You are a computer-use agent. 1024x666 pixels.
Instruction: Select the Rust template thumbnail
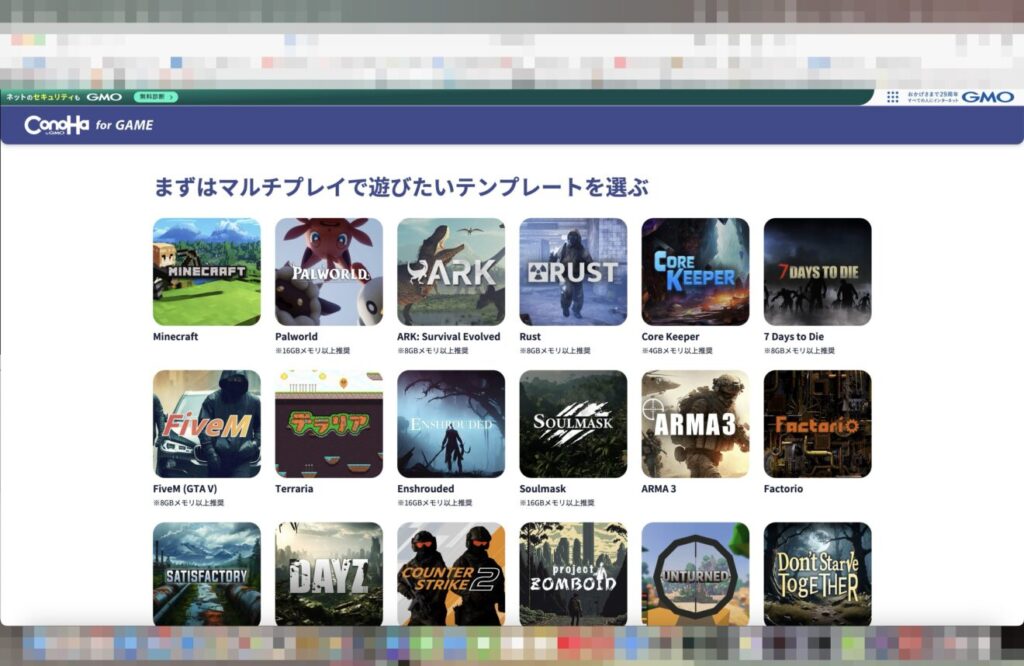[x=573, y=272]
